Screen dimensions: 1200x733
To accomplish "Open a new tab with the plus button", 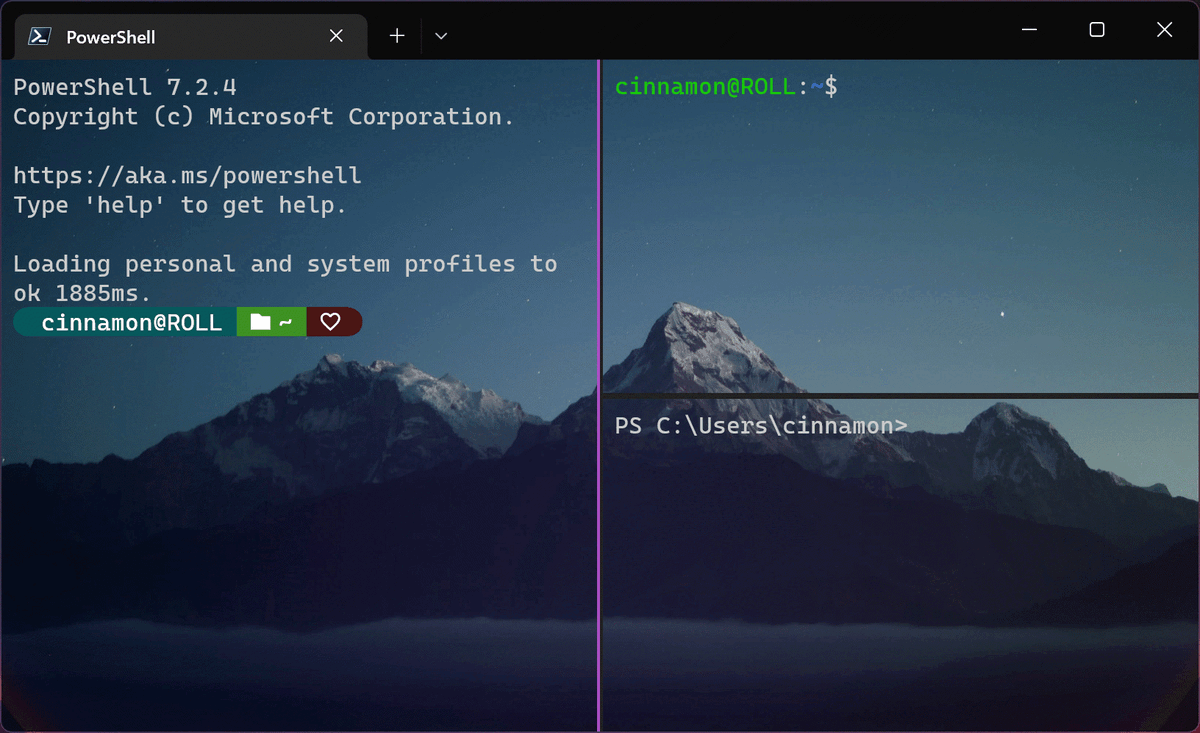I will click(x=397, y=36).
